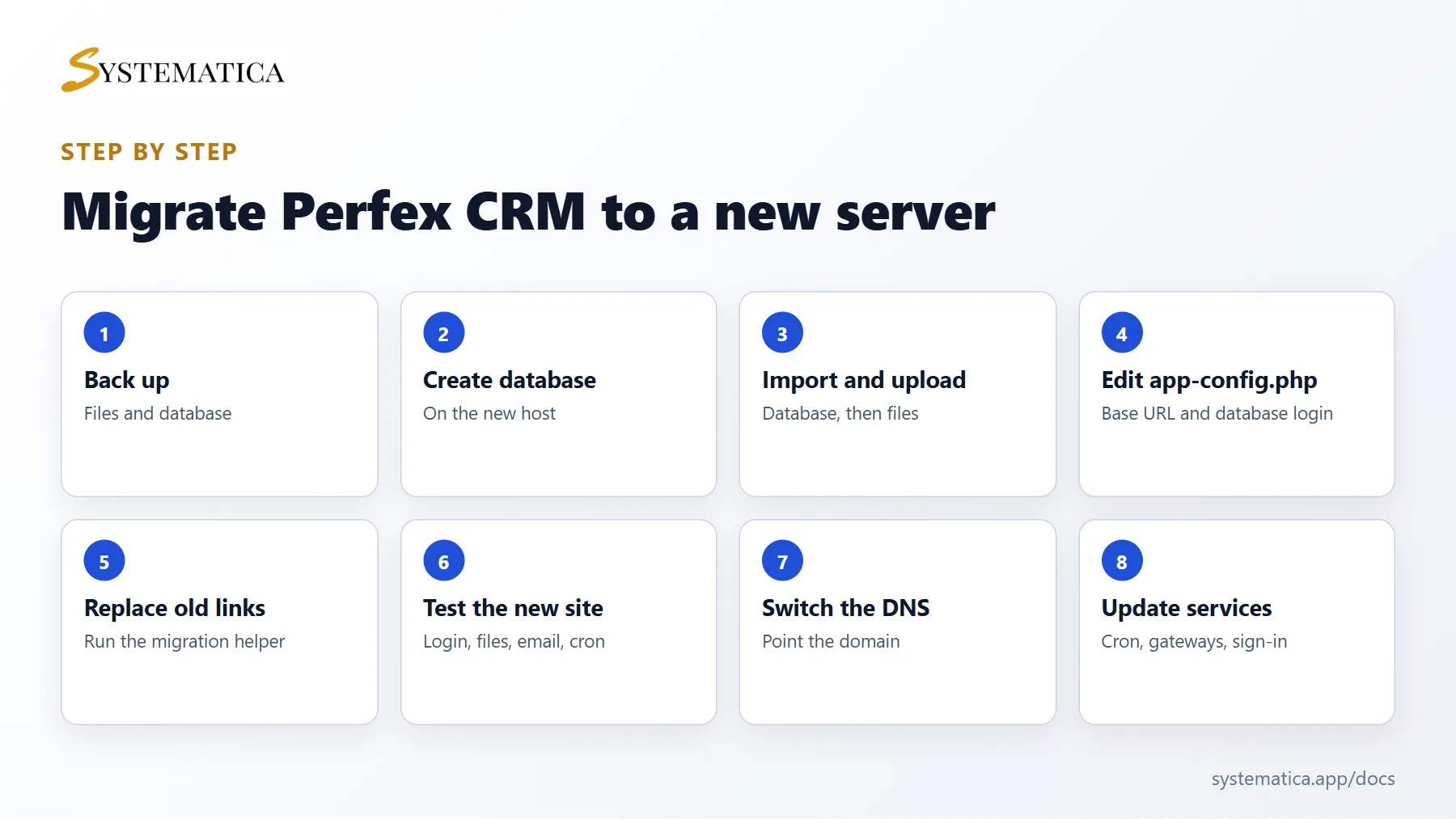The height and width of the screenshot is (819, 1456).
Task: Select the "Replace old links" card title
Action: pyautogui.click(x=175, y=608)
